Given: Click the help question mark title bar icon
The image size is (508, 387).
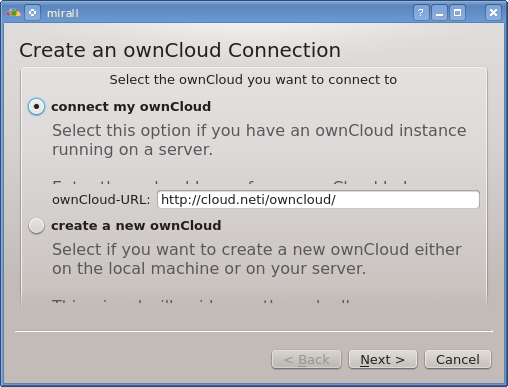Looking at the screenshot, I should (421, 13).
